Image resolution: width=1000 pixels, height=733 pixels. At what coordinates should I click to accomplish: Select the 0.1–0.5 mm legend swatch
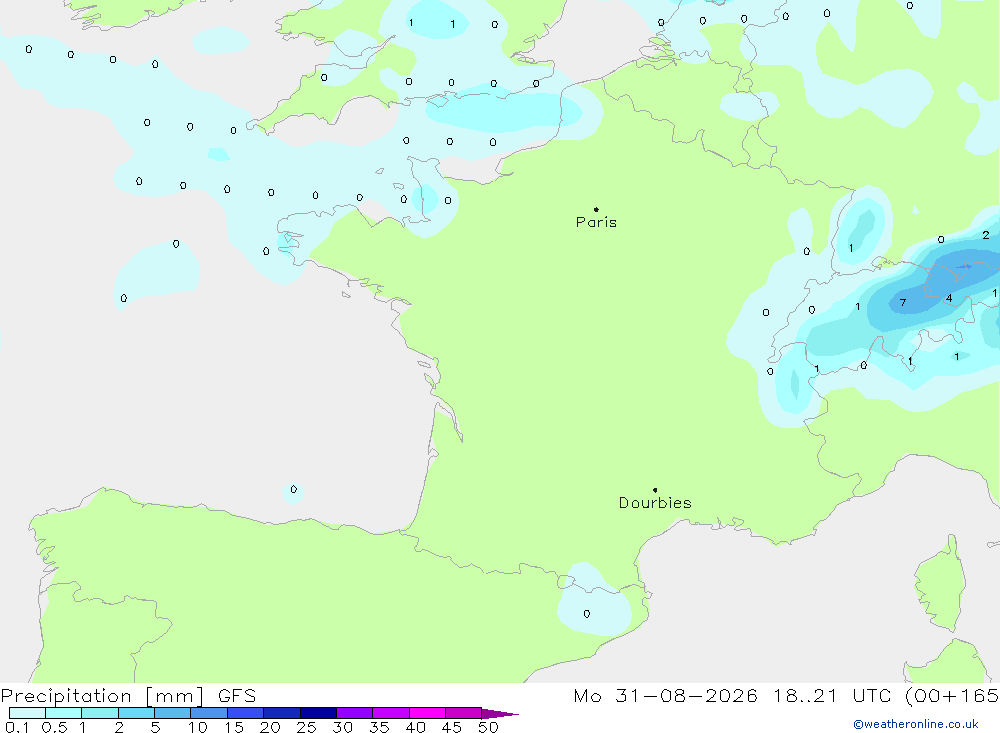pyautogui.click(x=27, y=713)
